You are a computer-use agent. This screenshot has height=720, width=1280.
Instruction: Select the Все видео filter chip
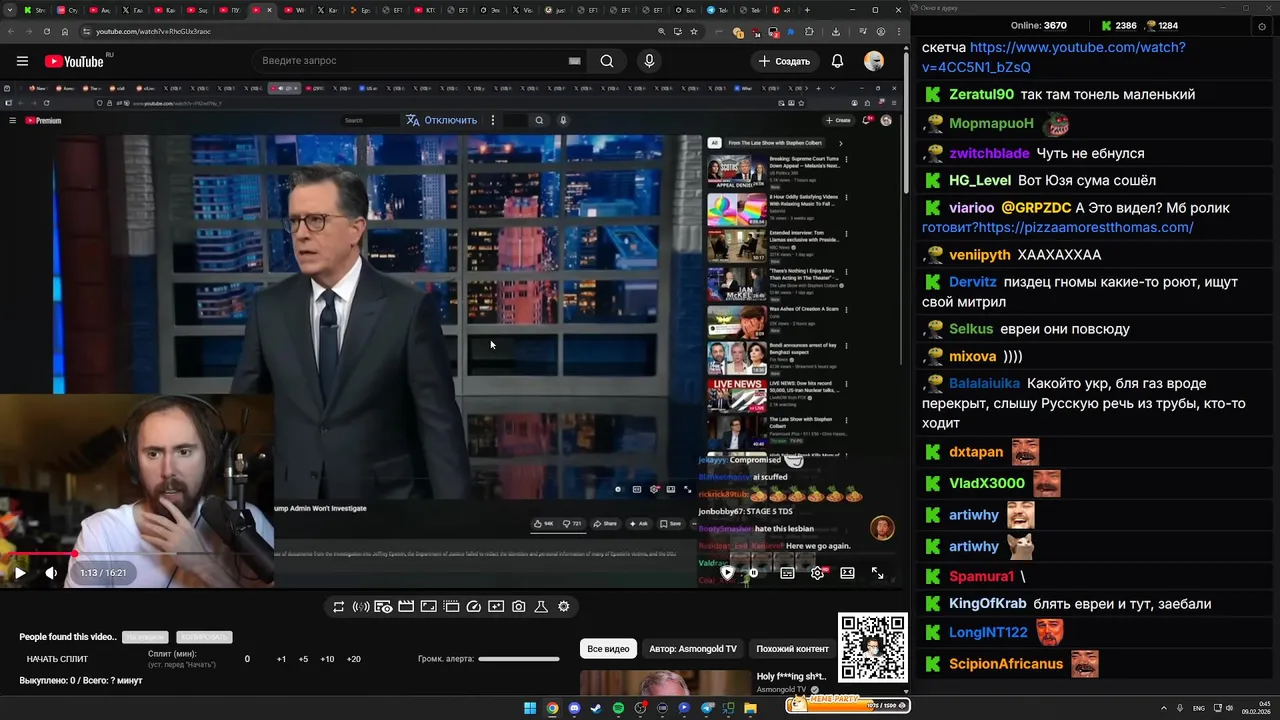pyautogui.click(x=608, y=649)
